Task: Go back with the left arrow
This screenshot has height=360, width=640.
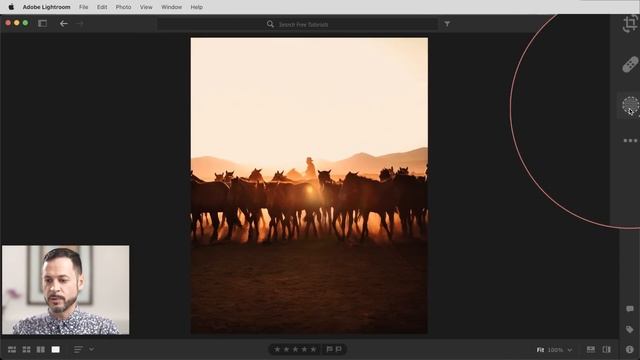Action: tap(64, 24)
